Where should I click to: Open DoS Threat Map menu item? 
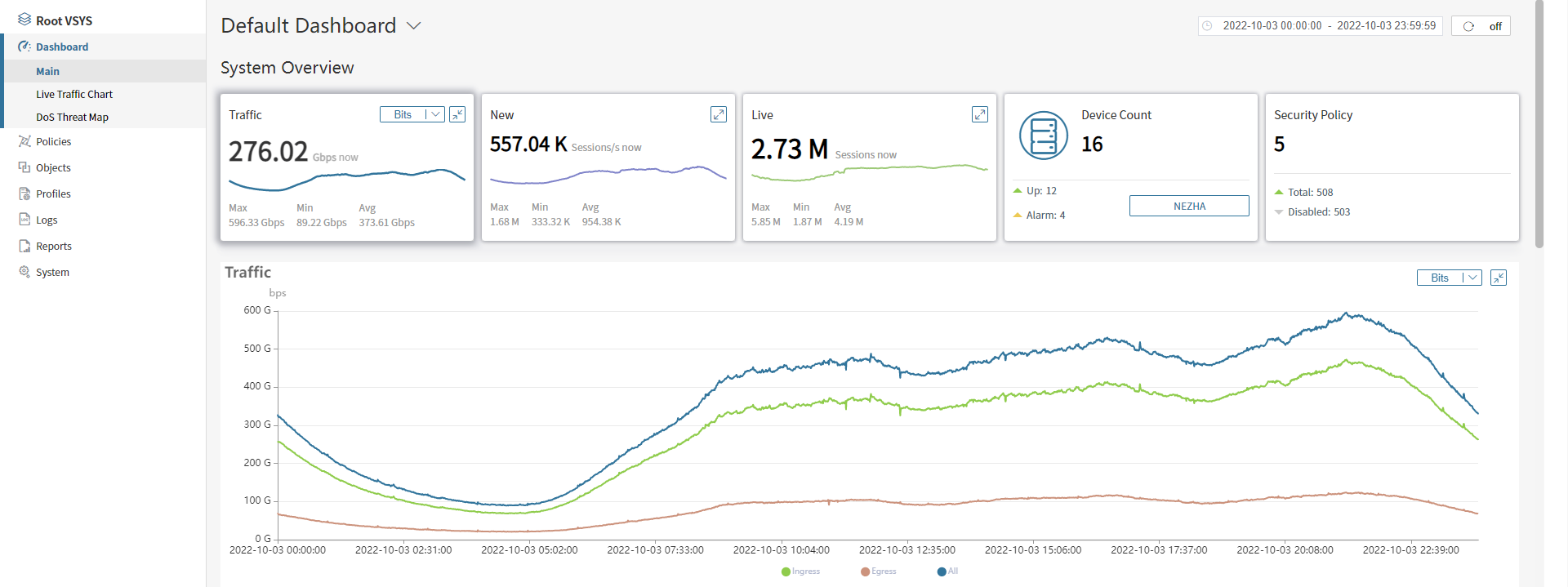[x=72, y=117]
